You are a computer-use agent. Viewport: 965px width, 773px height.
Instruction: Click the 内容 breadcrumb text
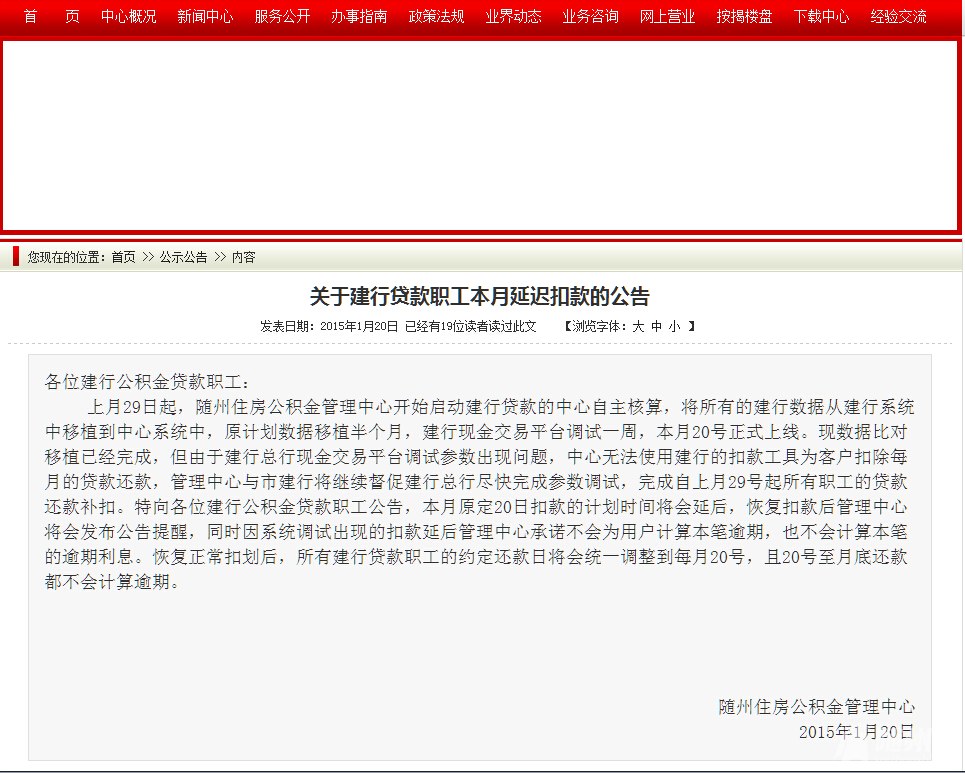click(x=244, y=257)
